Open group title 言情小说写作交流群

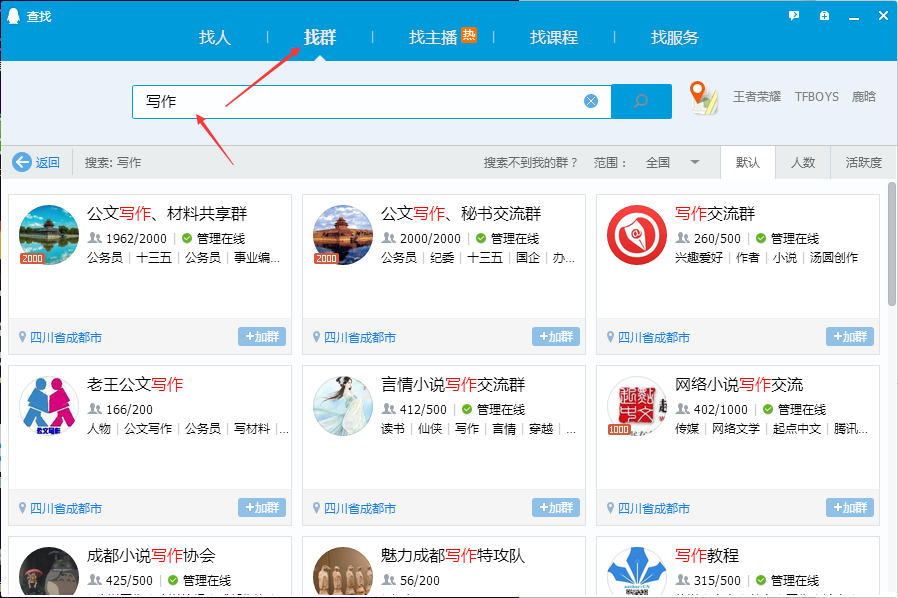(x=453, y=385)
